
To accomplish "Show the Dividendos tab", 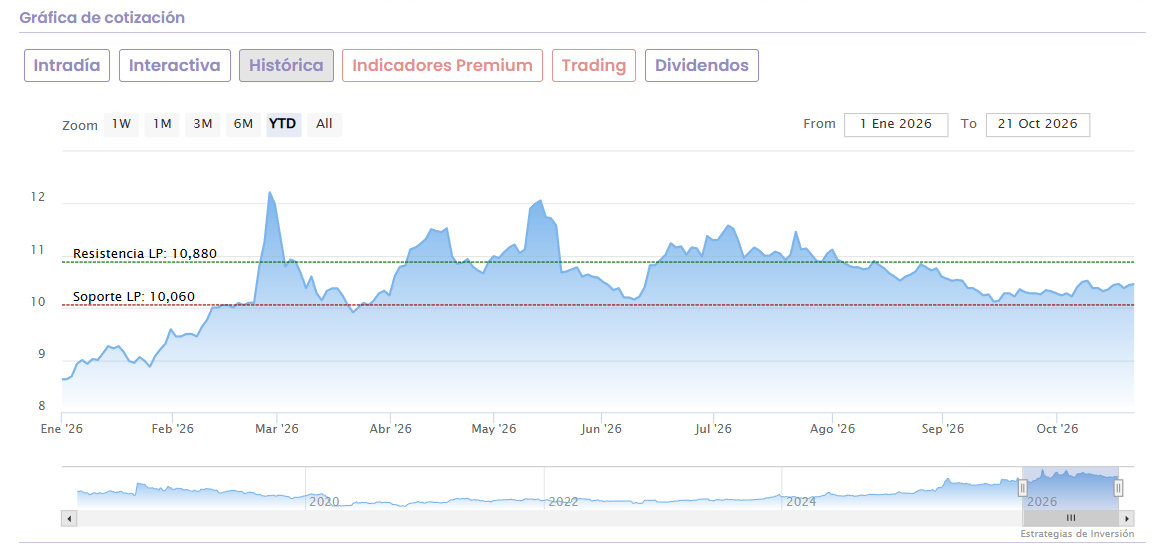I will (x=702, y=66).
